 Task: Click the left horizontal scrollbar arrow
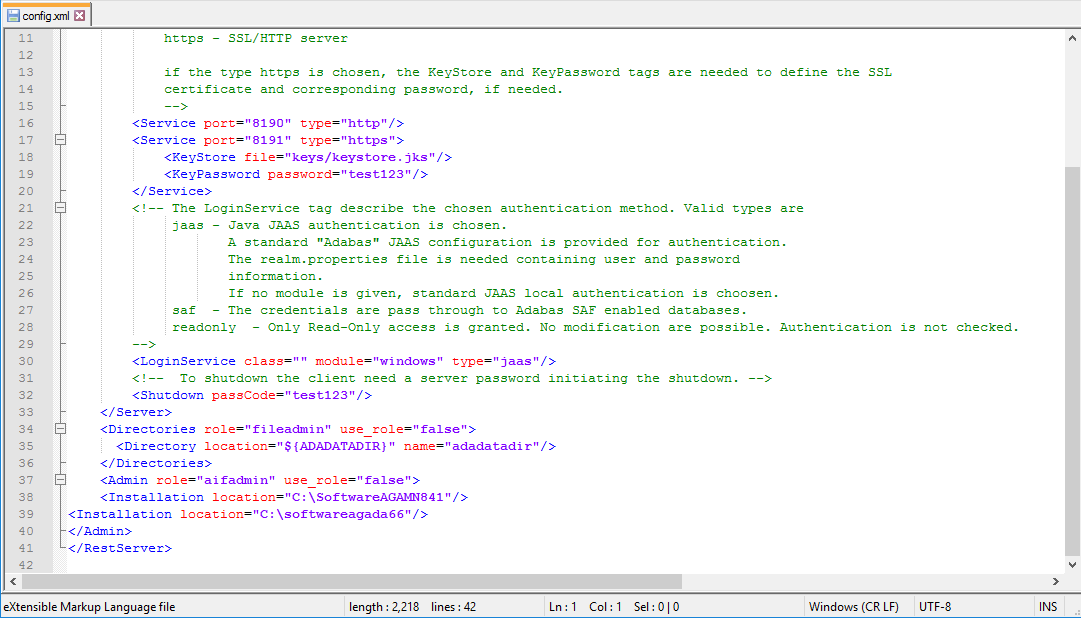point(12,581)
